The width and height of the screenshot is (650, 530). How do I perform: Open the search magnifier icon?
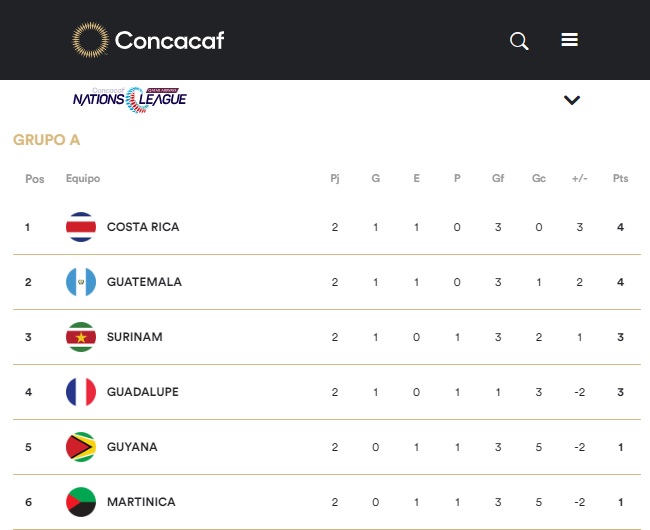519,41
